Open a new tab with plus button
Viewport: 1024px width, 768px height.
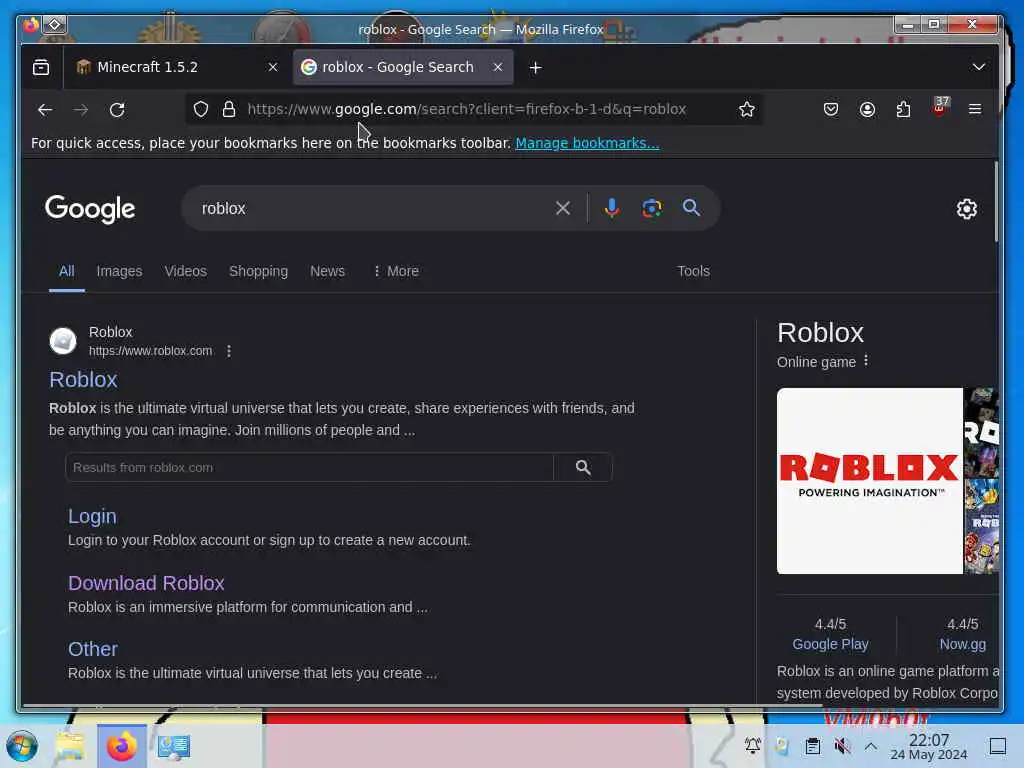(536, 67)
